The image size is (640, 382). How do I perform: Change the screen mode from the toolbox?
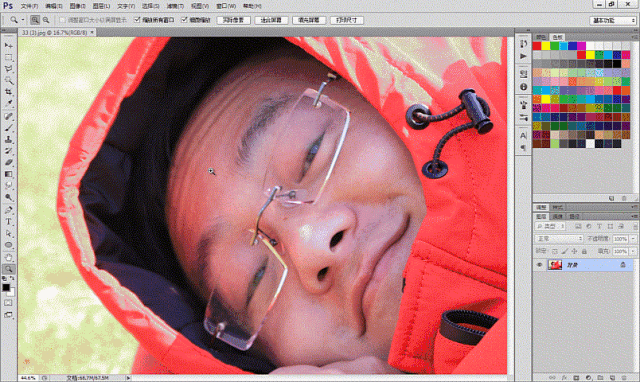click(8, 315)
